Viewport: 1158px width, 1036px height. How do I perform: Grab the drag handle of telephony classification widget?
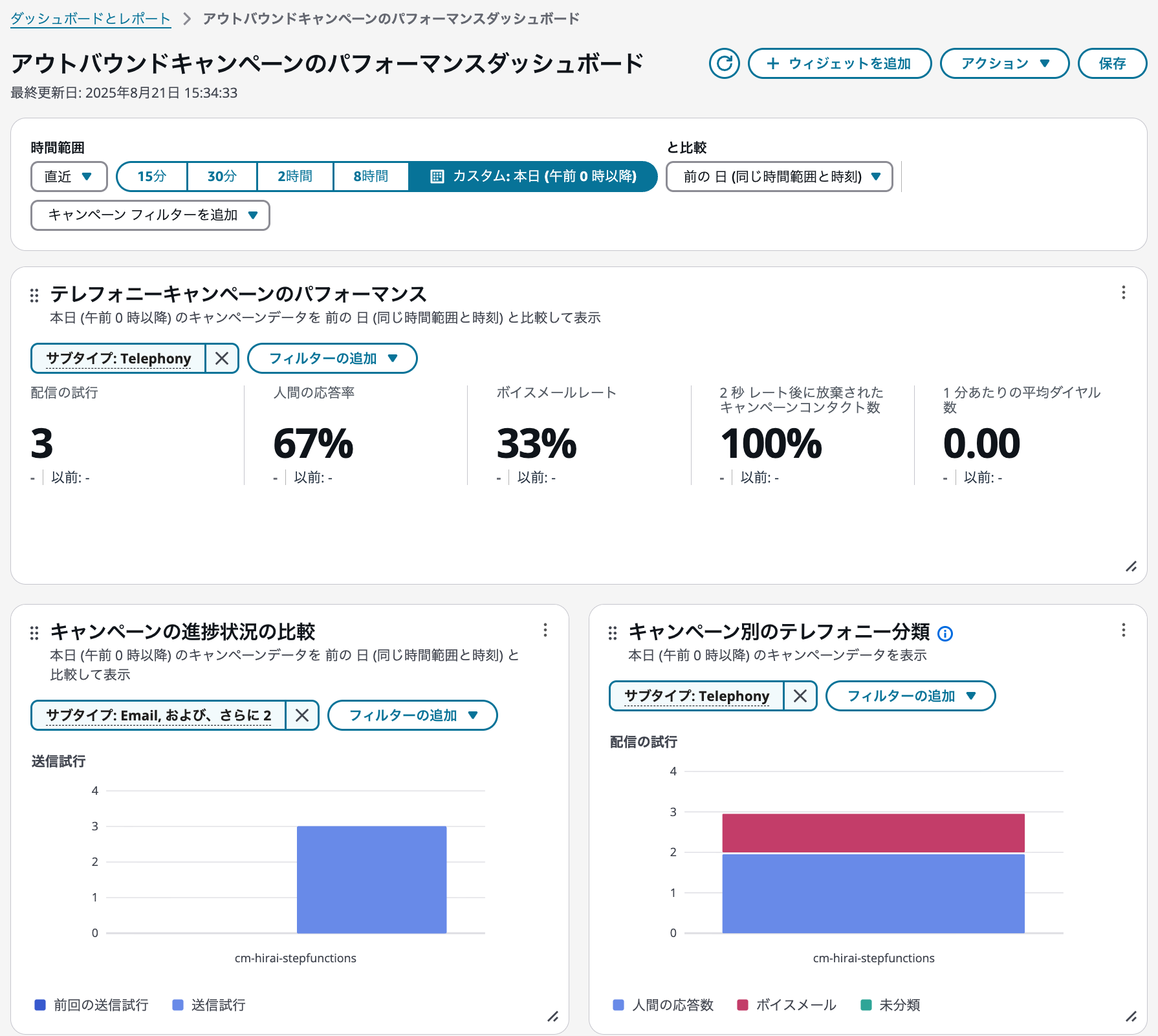[613, 633]
